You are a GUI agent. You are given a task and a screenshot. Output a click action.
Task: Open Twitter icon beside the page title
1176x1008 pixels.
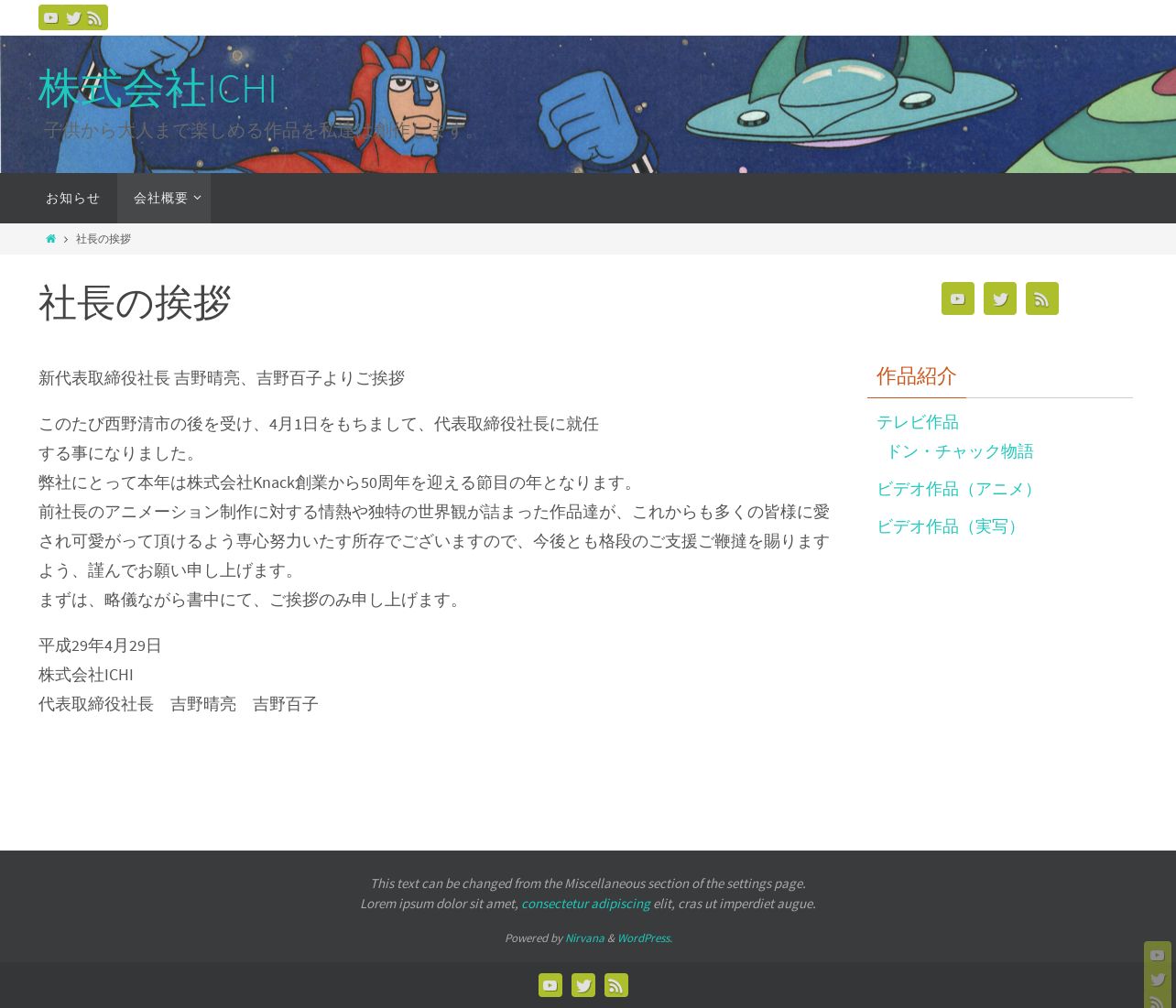point(1000,298)
